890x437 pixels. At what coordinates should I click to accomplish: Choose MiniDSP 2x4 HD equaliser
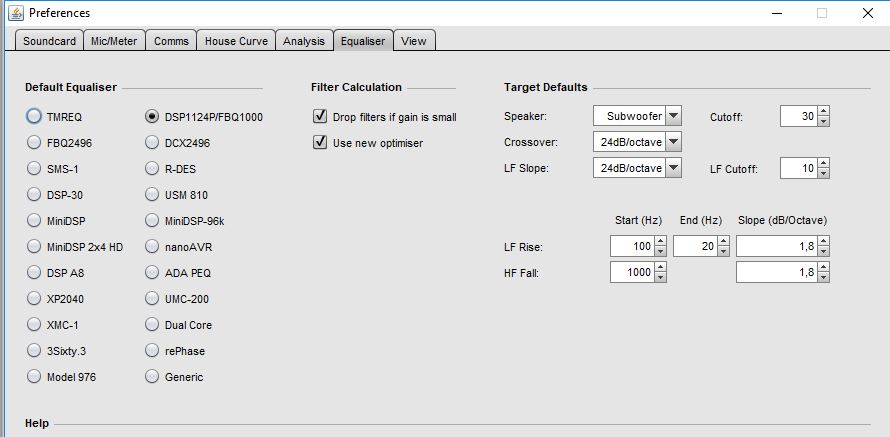(x=34, y=246)
